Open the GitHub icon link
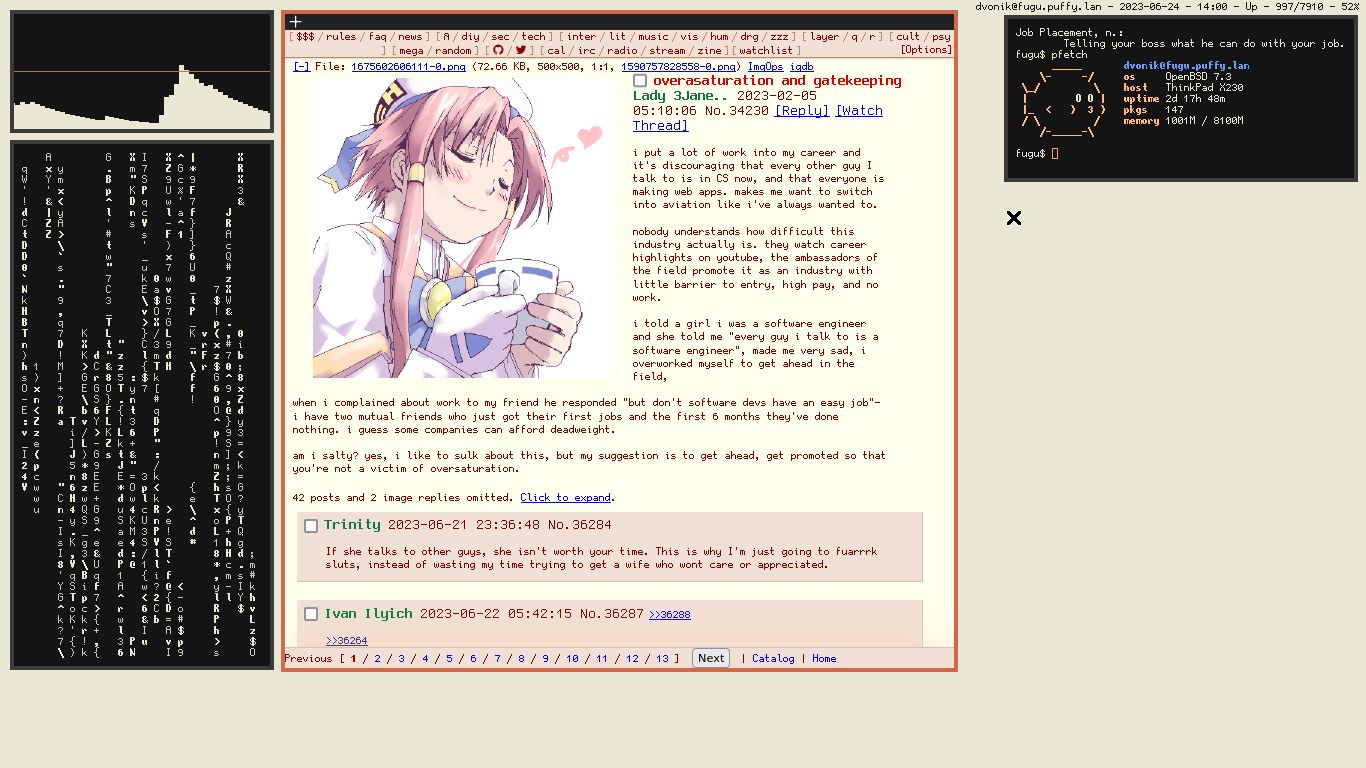Image resolution: width=1366 pixels, height=768 pixels. click(498, 50)
